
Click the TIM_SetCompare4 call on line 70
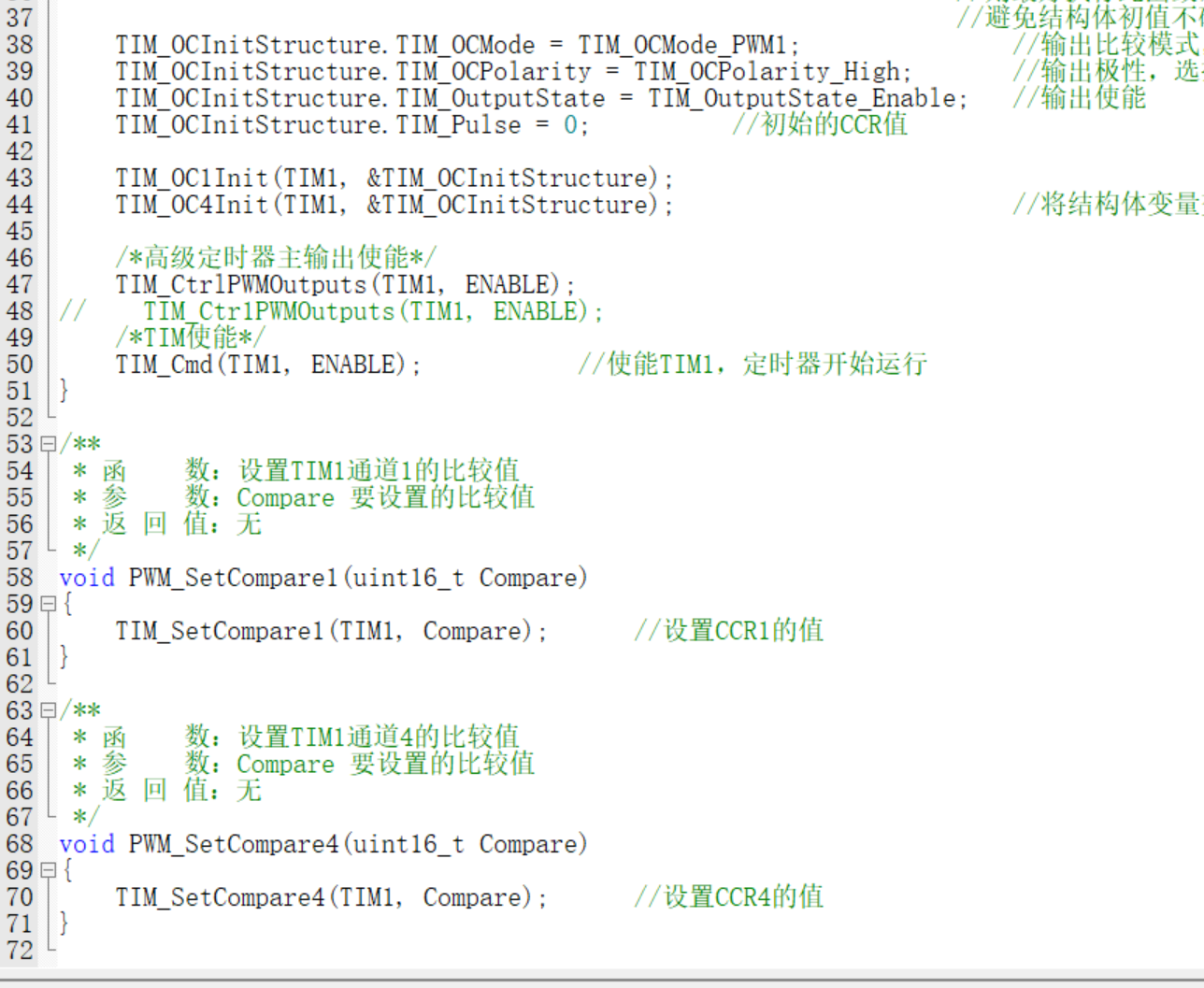pos(331,897)
